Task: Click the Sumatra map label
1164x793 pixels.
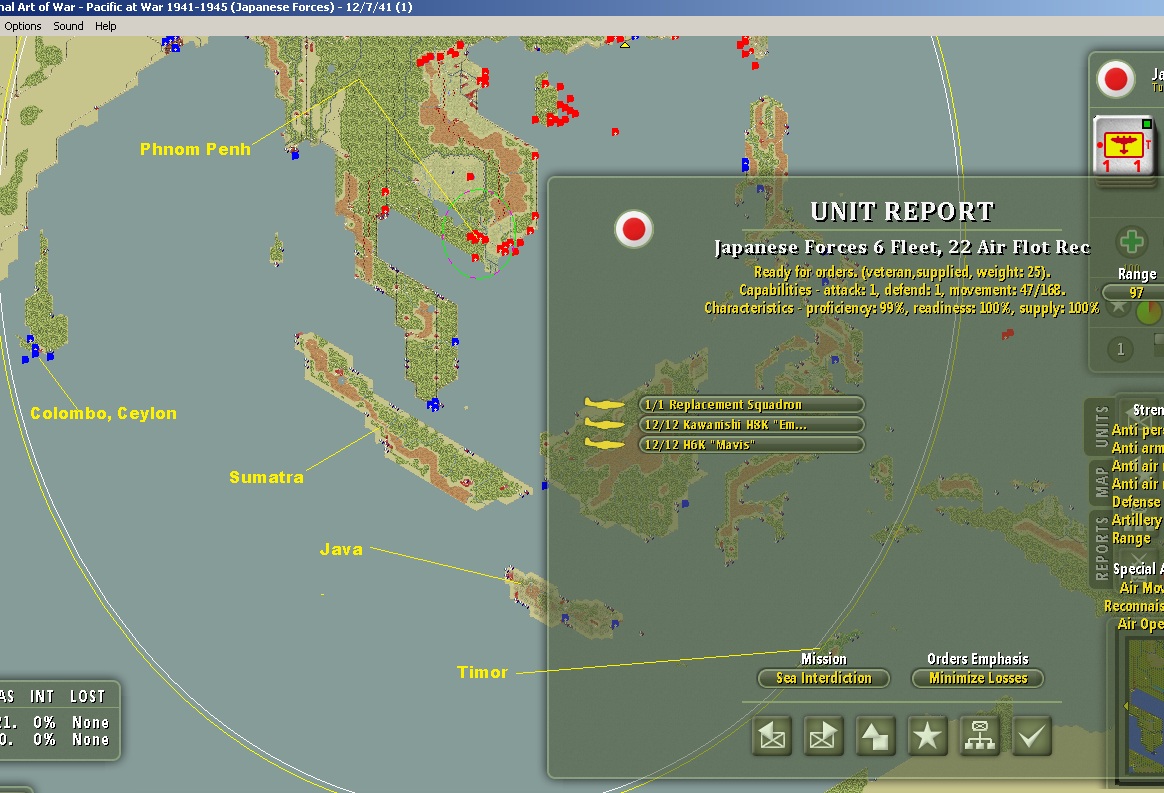Action: tap(267, 477)
